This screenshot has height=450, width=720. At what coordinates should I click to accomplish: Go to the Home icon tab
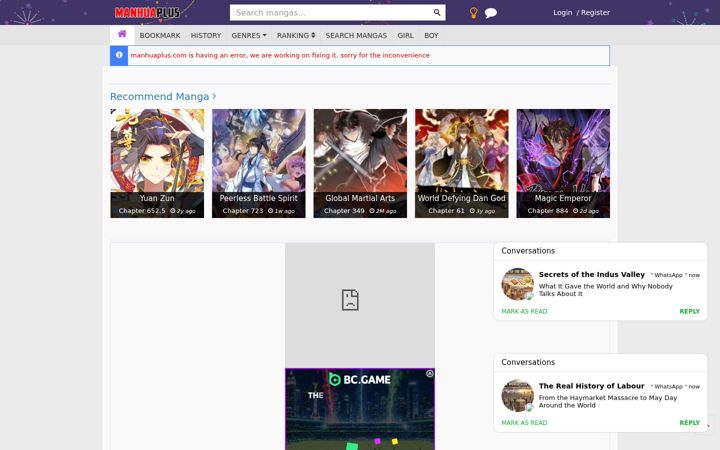[x=122, y=34]
